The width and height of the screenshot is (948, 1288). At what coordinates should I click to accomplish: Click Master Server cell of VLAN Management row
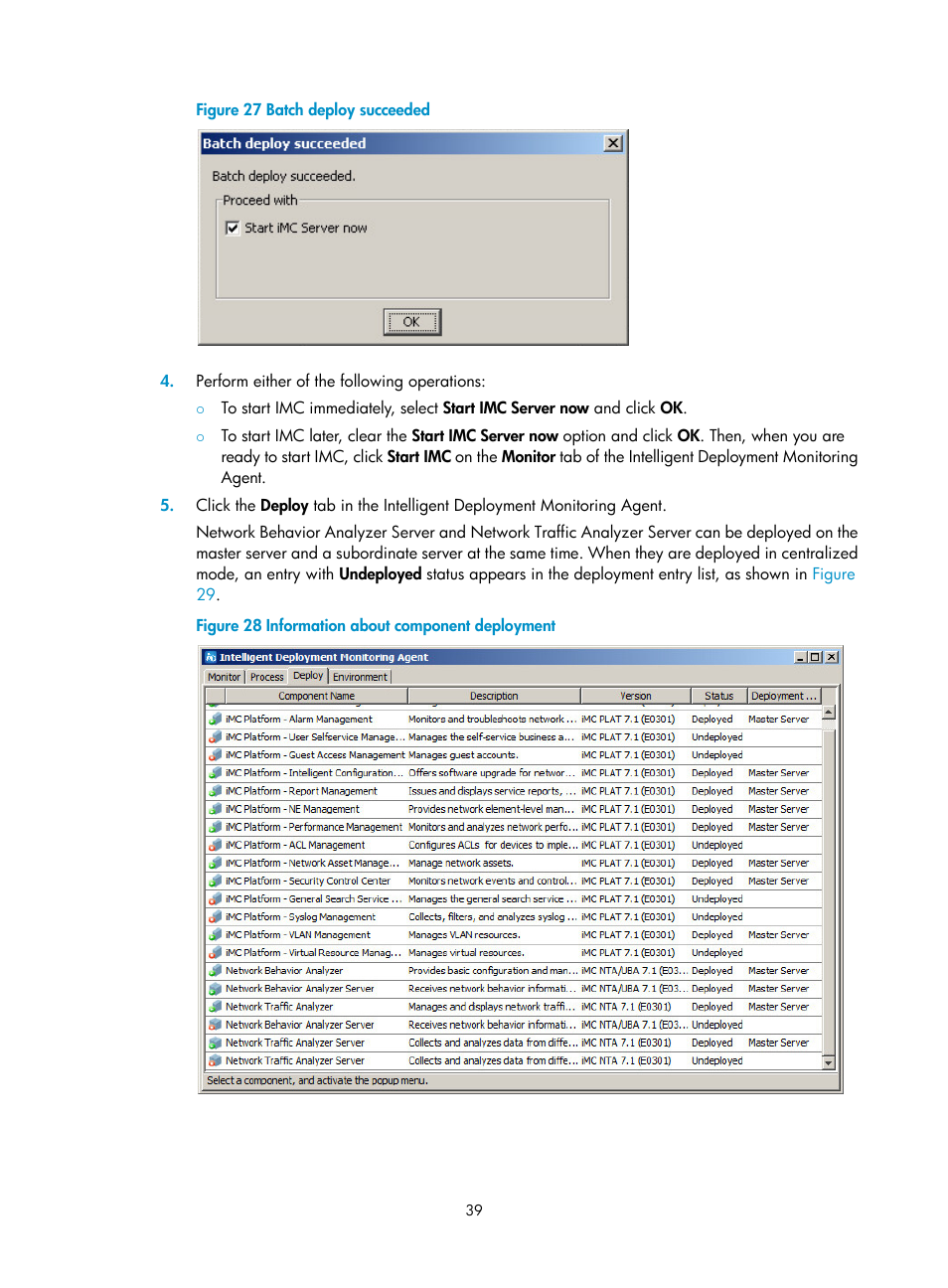[778, 934]
